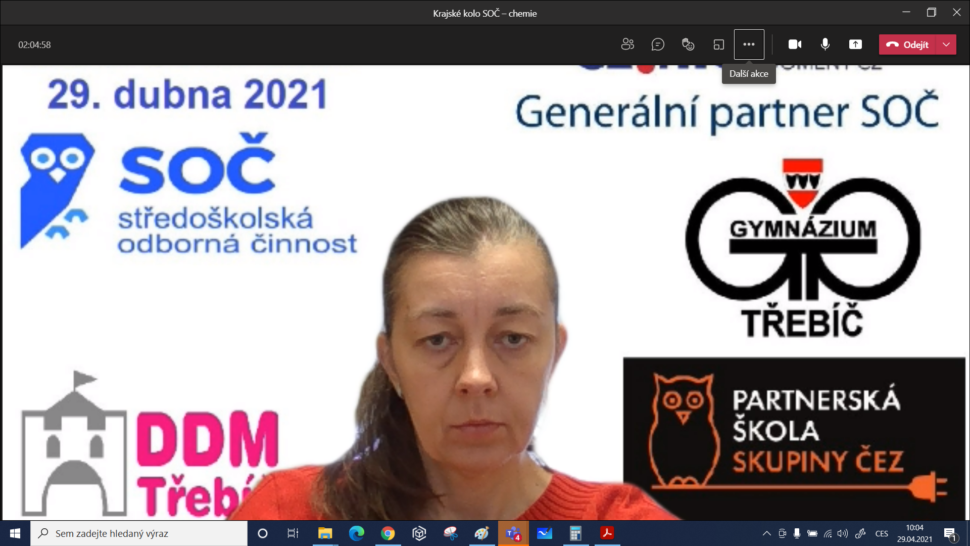Open battery status in system tray

(812, 533)
